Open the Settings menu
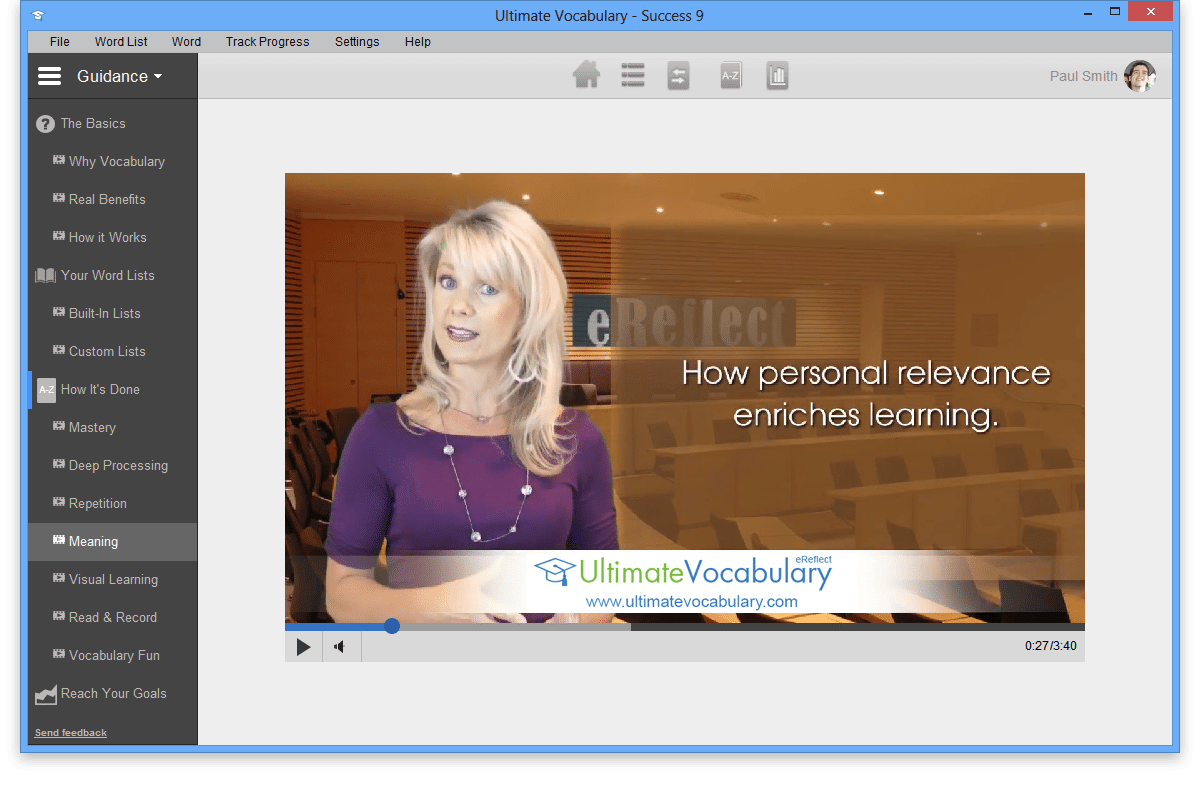This screenshot has width=1200, height=790. point(357,42)
